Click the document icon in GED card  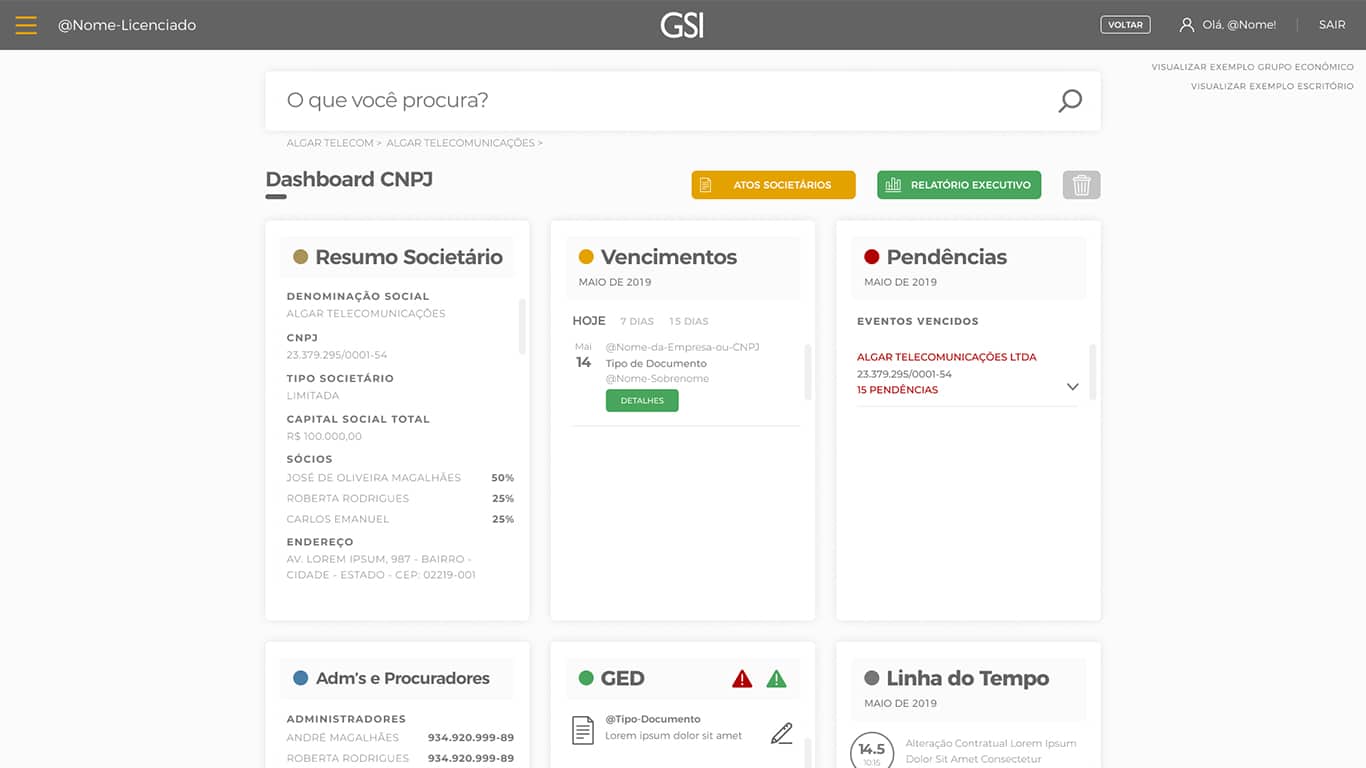[583, 730]
